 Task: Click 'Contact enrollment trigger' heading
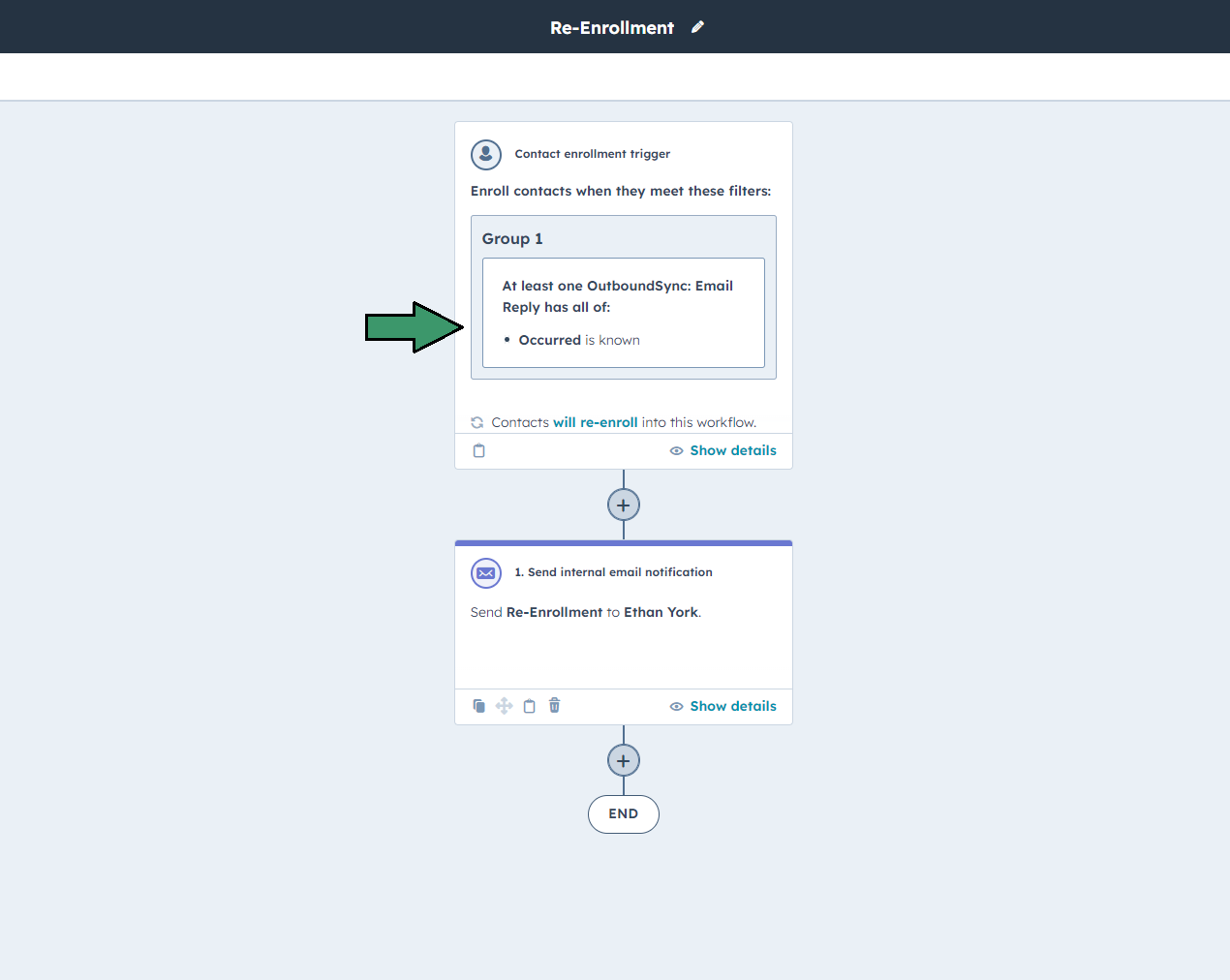tap(592, 154)
